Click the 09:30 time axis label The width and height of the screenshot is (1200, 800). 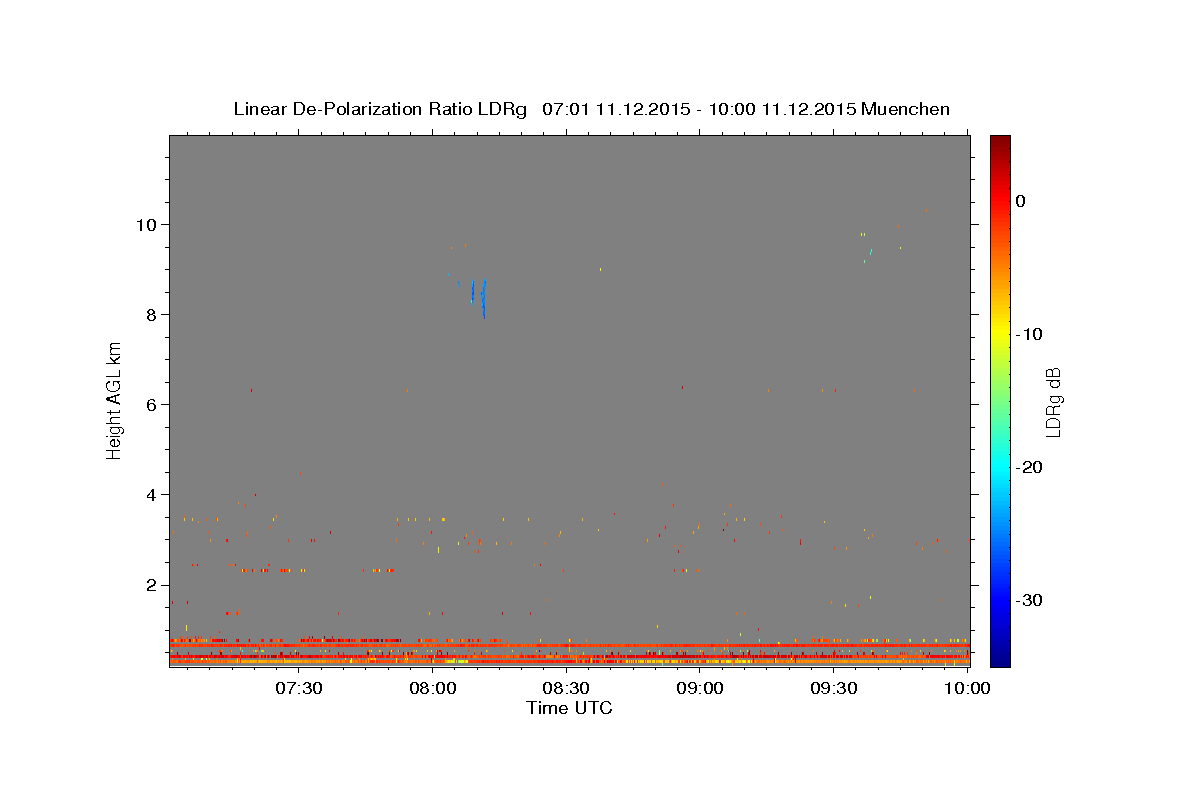tap(834, 688)
